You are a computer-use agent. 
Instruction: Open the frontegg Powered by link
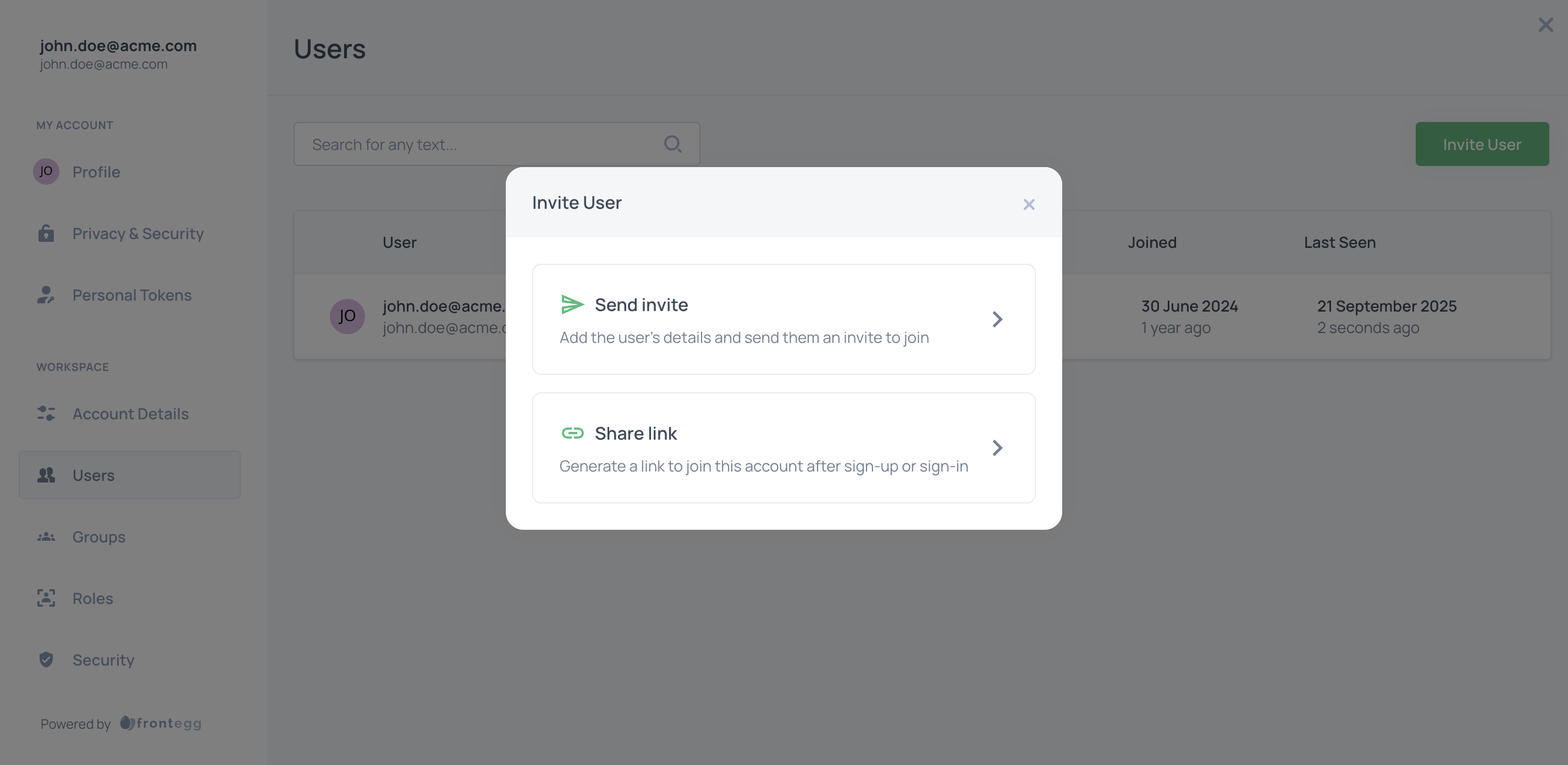[161, 724]
